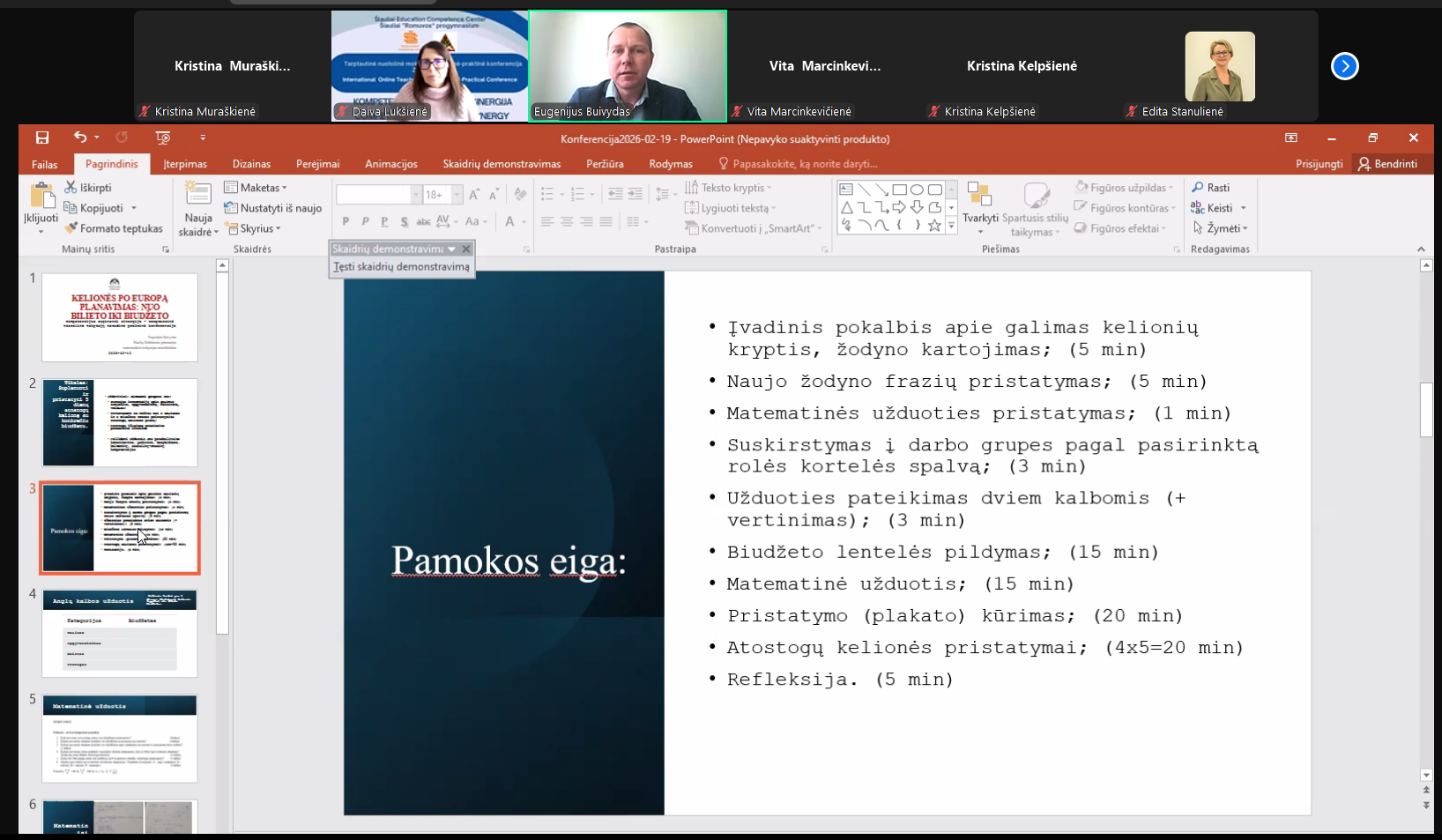
Task: Click Tęsti skaidrių demonstravimą button
Action: [x=402, y=267]
